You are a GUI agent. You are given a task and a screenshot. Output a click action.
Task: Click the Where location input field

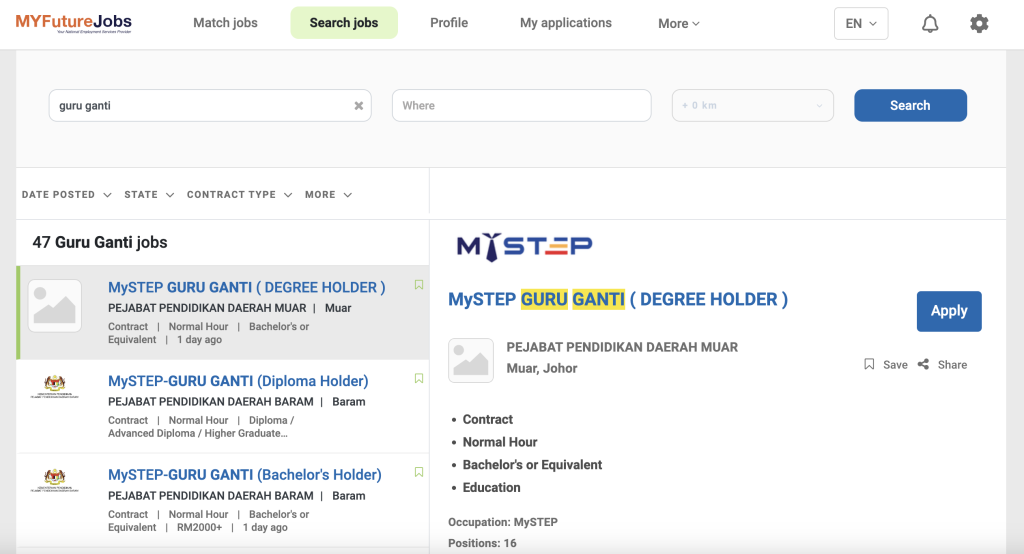[521, 106]
